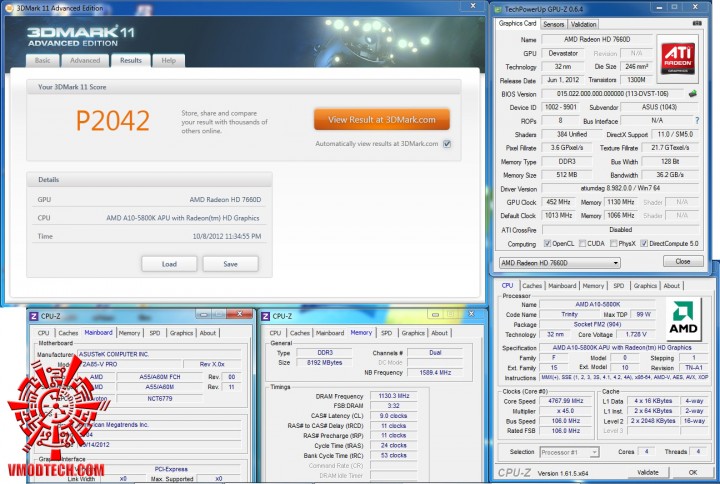Click the memory Size value 8192 MBytes
This screenshot has width=720, height=484.
(324, 362)
